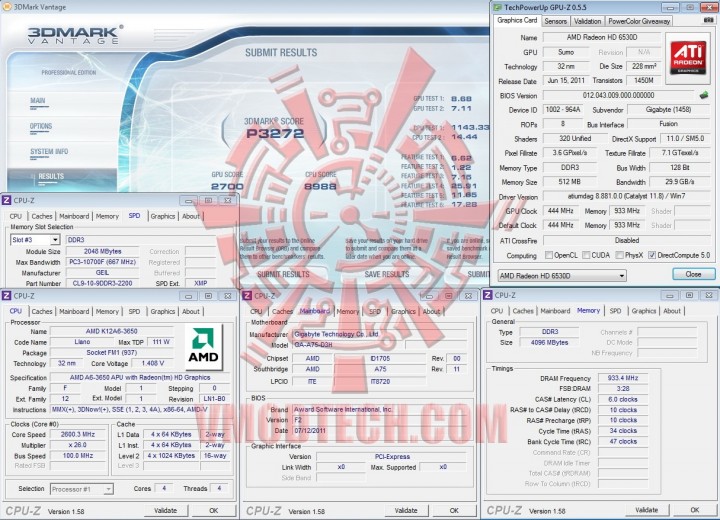This screenshot has width=720, height=520.
Task: Click Validate in CPU-Z Mainboard window
Action: coord(406,510)
